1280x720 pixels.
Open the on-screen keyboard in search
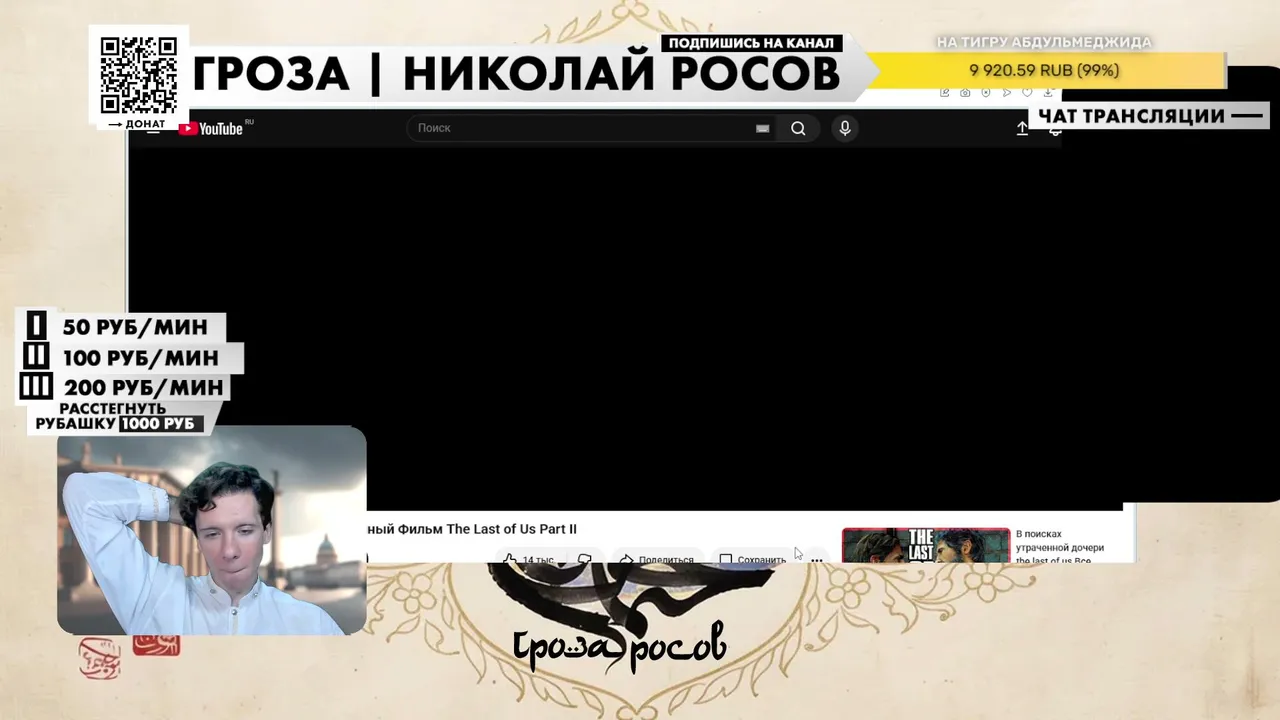point(762,128)
